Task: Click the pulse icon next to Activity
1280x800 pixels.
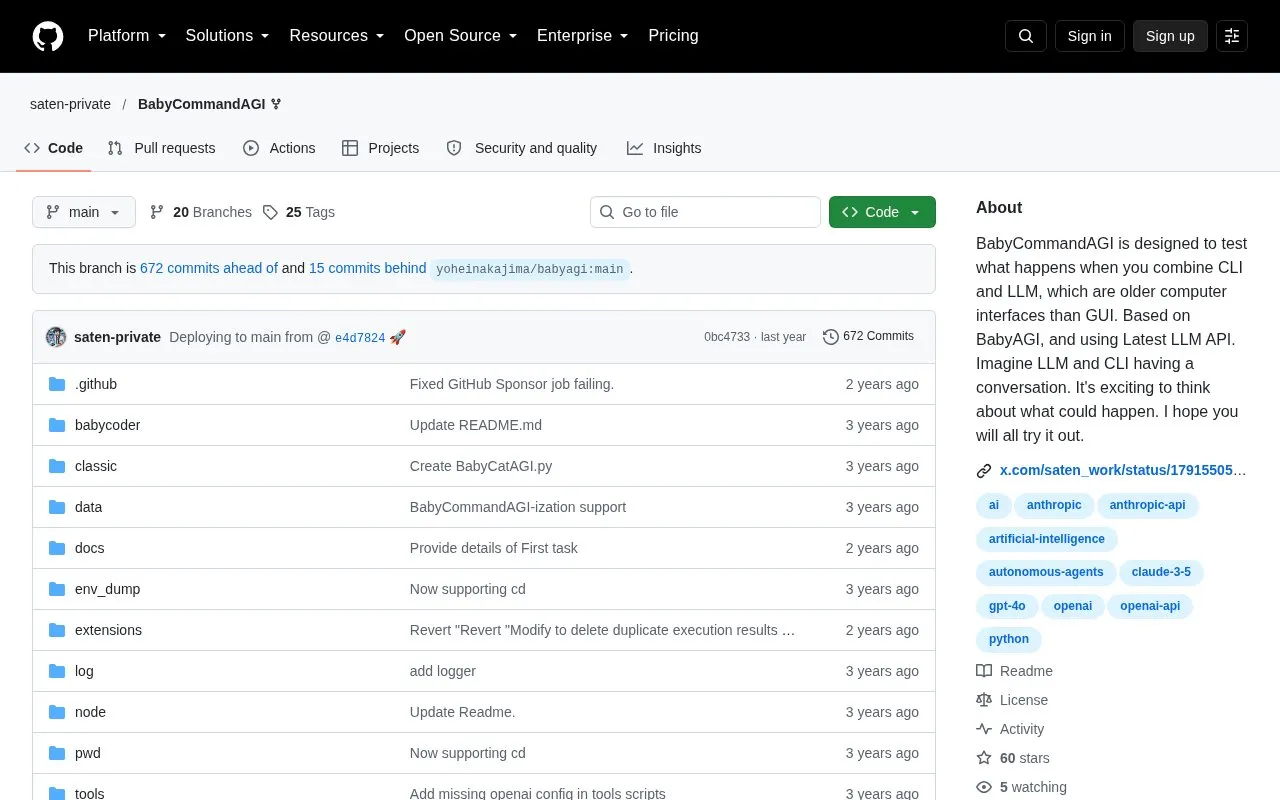Action: (x=984, y=729)
